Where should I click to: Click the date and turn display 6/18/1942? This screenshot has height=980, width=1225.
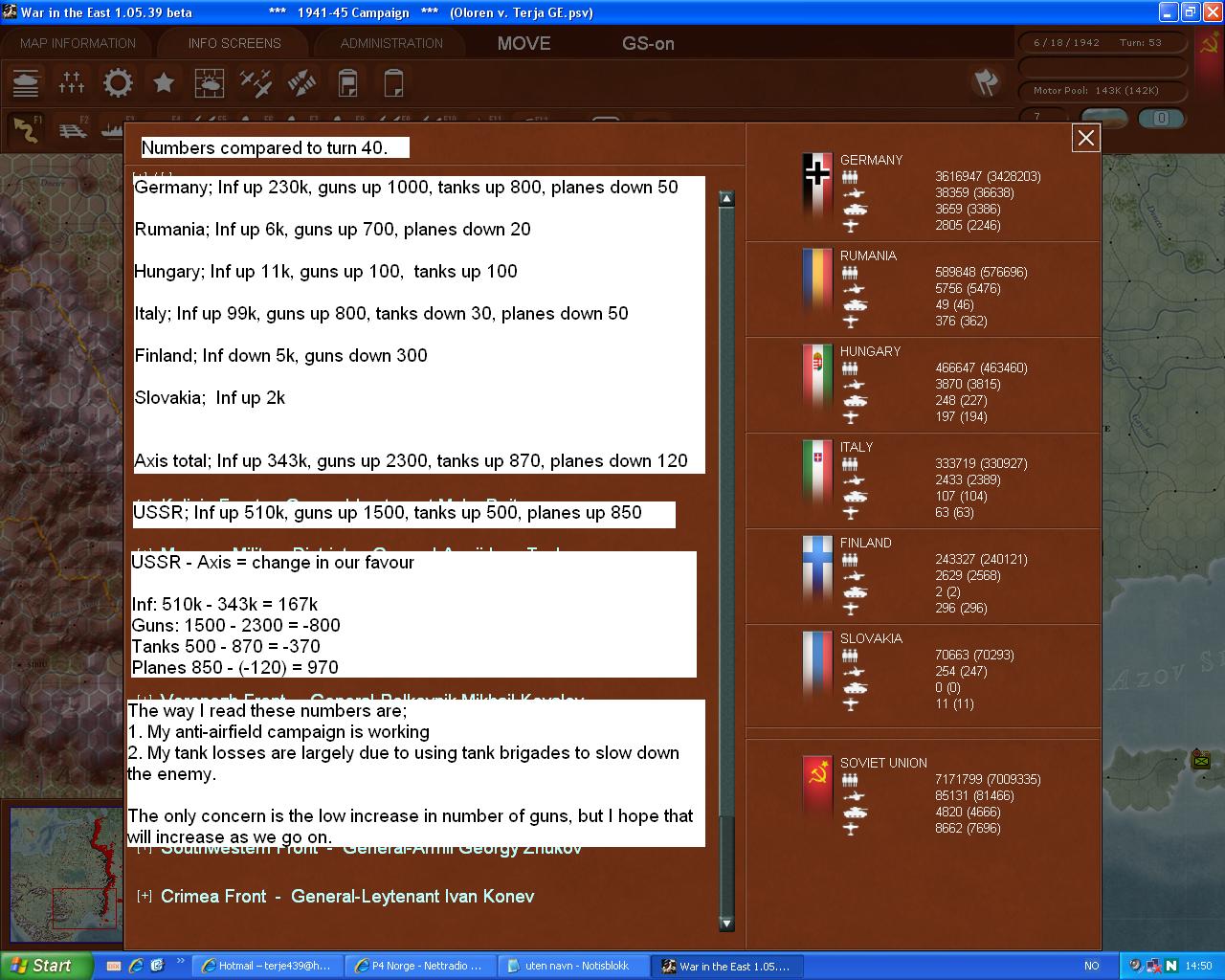[1103, 43]
